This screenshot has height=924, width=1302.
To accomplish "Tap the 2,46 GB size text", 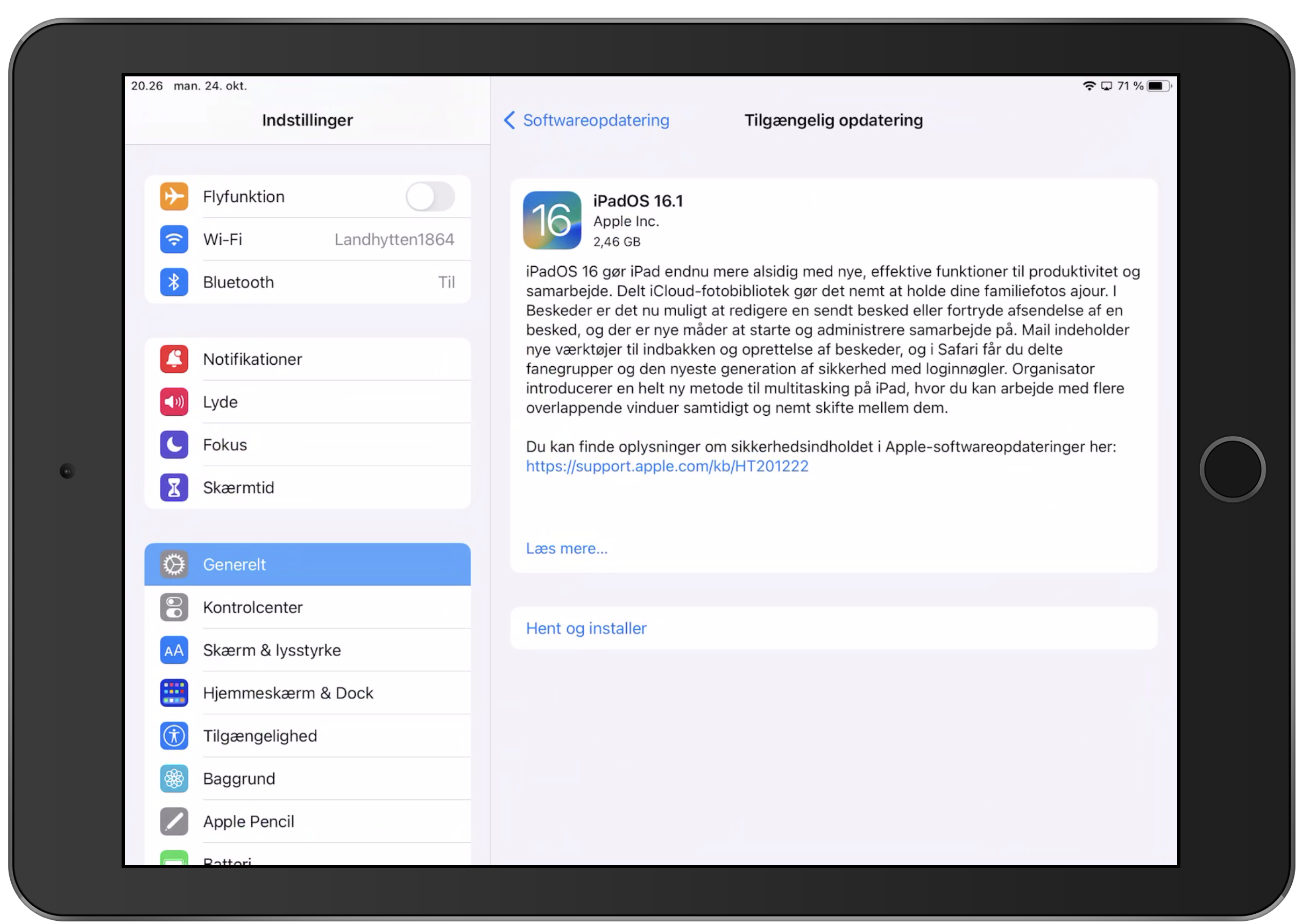I will (x=617, y=242).
